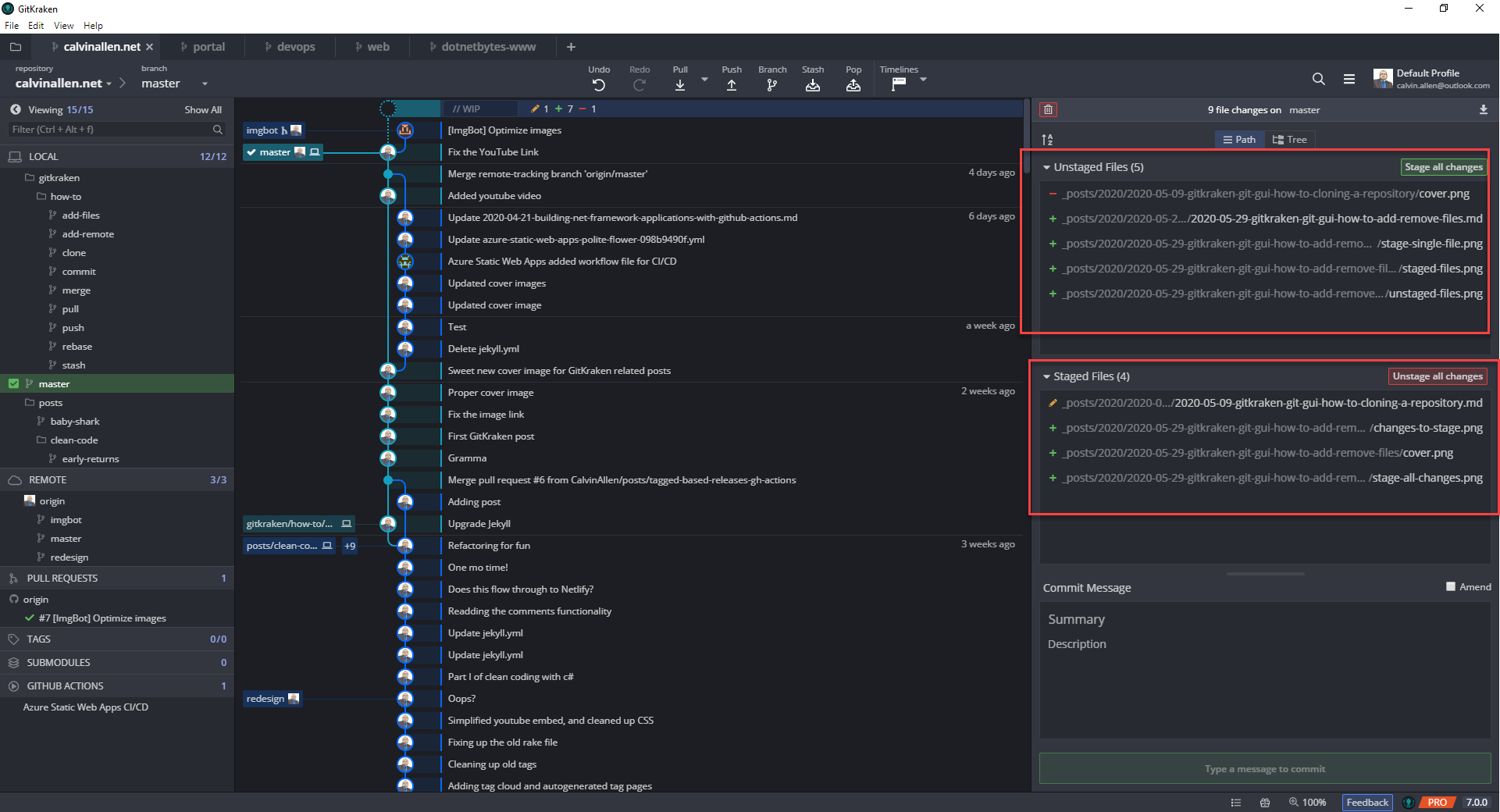
Task: Expand the TAGS section
Action: point(117,639)
